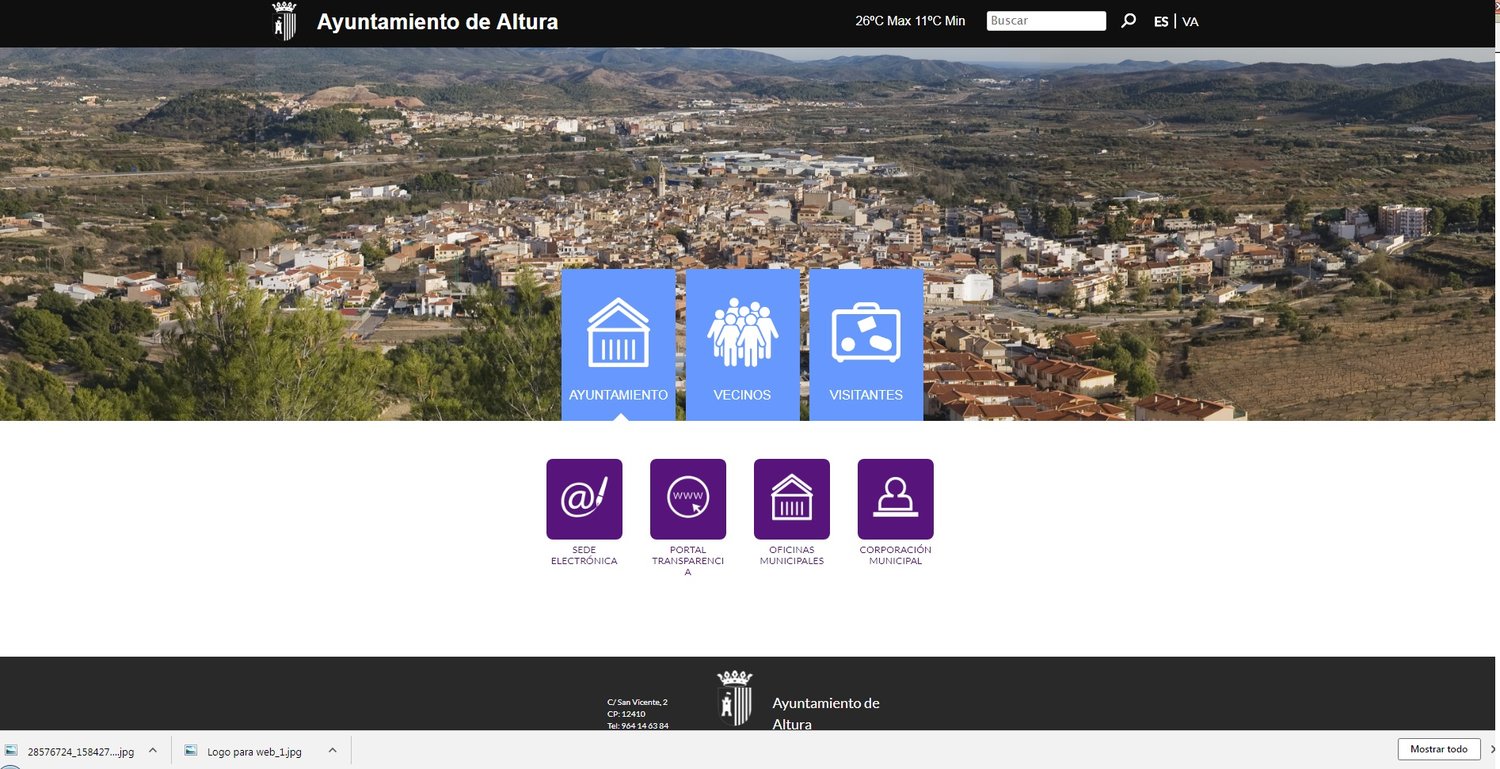Open the Ayuntamiento de Altura title link
1500x769 pixels.
(437, 21)
